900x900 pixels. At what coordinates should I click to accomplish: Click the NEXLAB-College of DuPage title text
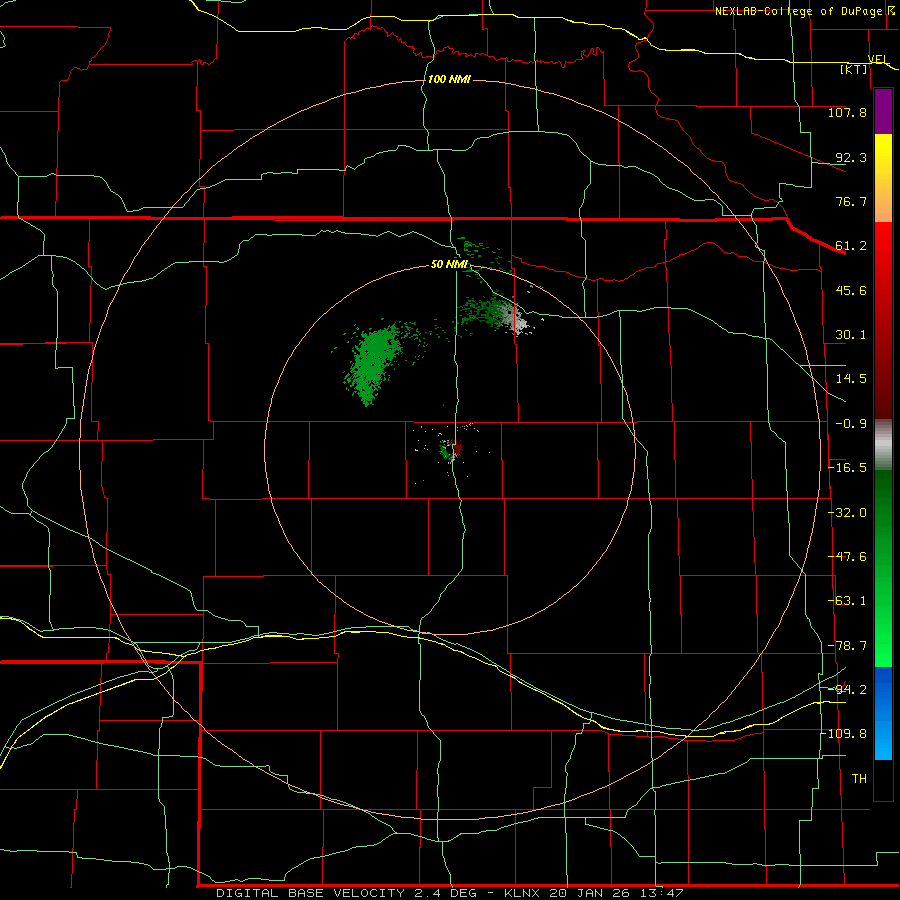point(798,11)
